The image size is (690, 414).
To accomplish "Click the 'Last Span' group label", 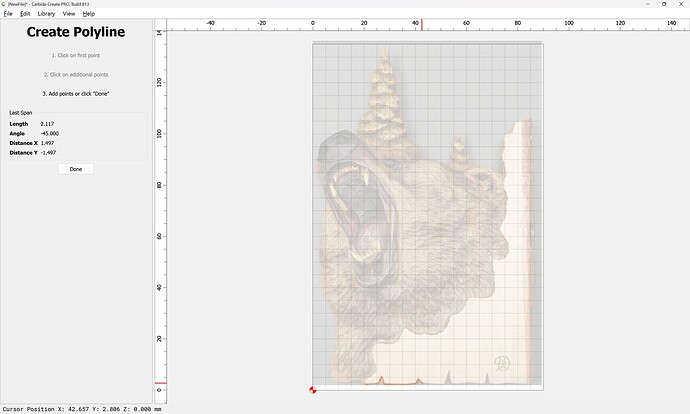I will point(21,113).
